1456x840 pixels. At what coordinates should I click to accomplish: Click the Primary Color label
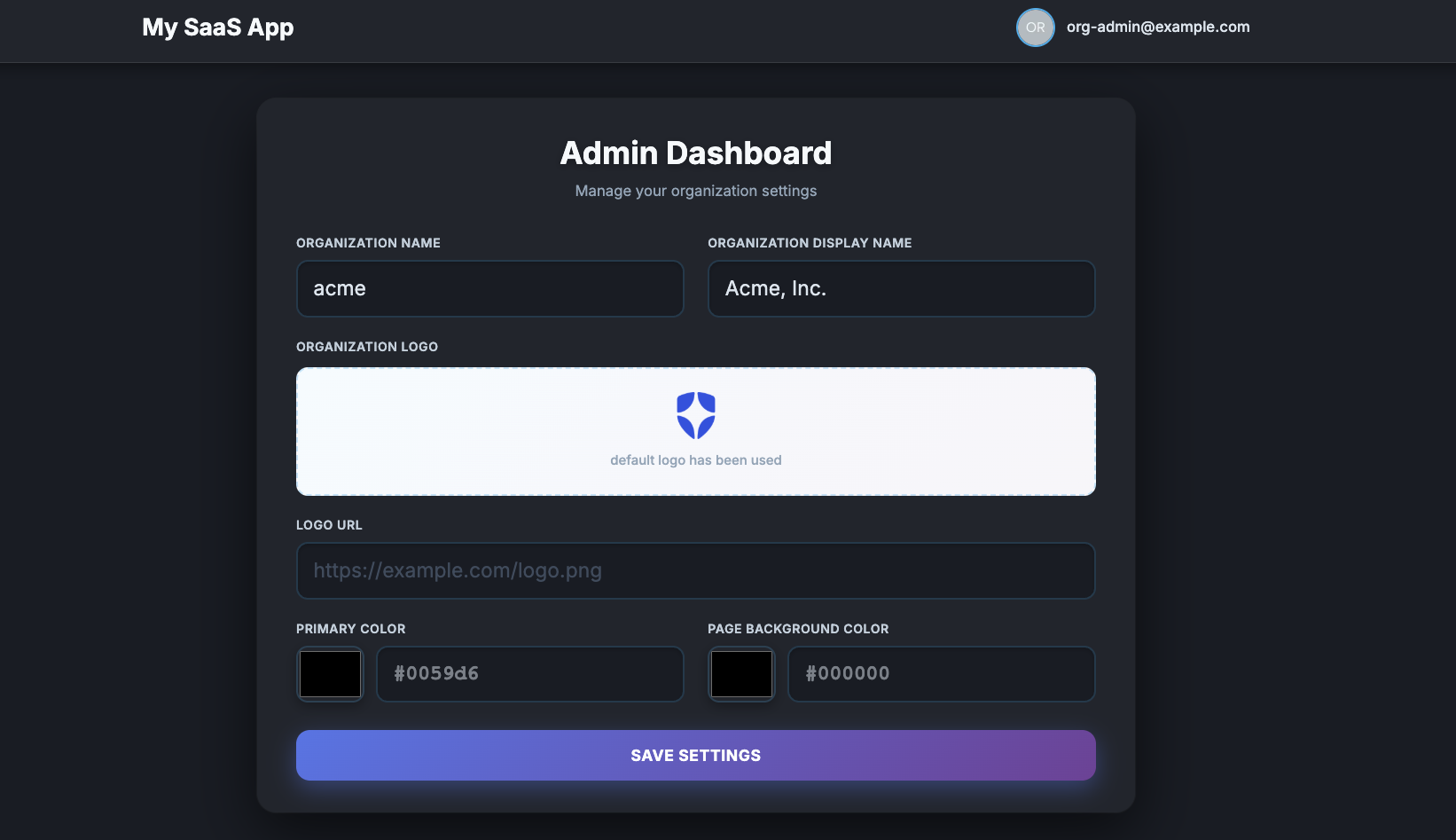pos(351,629)
